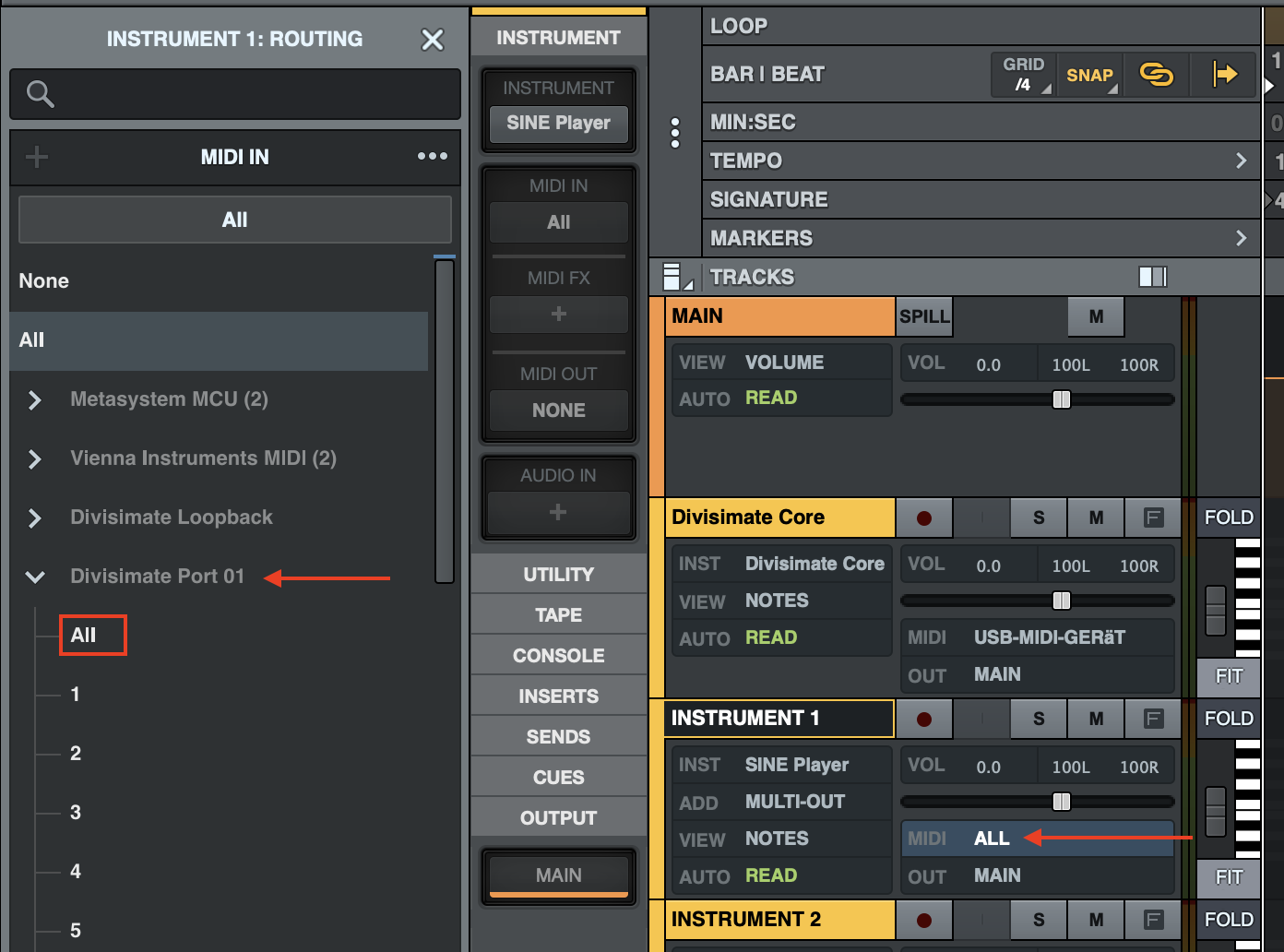Click the MAIN track volume fader handle

(x=1062, y=399)
